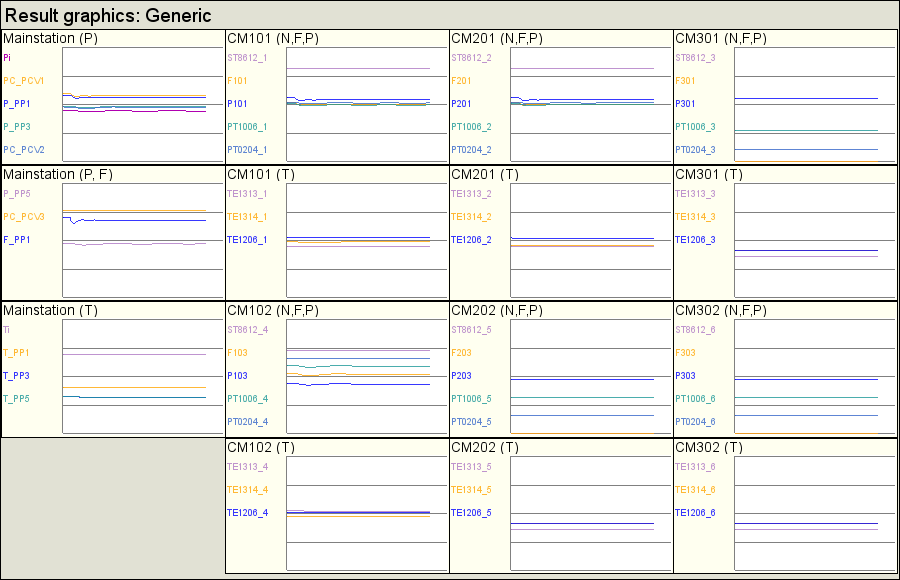Screen dimensions: 900x580
Task: Click the PC_PCV1 legend entry
Action: coord(24,81)
